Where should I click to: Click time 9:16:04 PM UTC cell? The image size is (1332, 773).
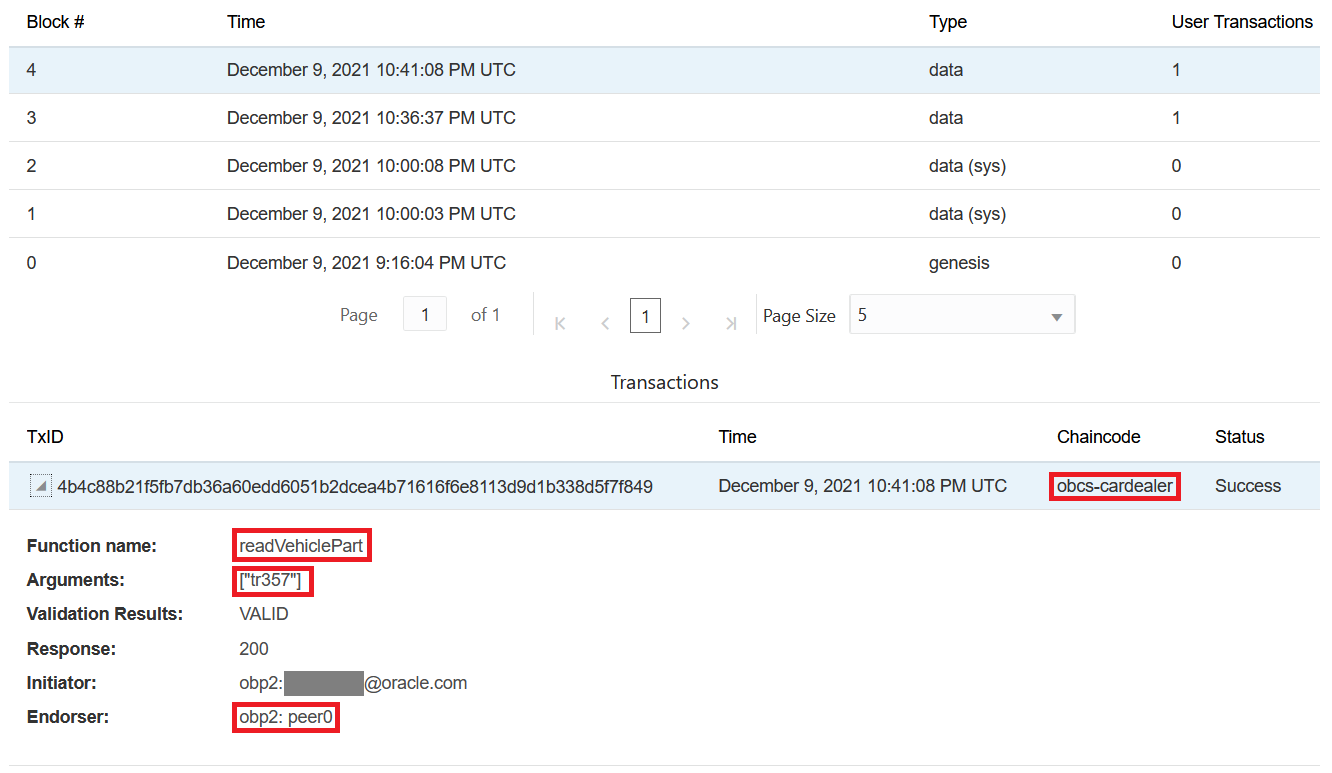[x=366, y=263]
